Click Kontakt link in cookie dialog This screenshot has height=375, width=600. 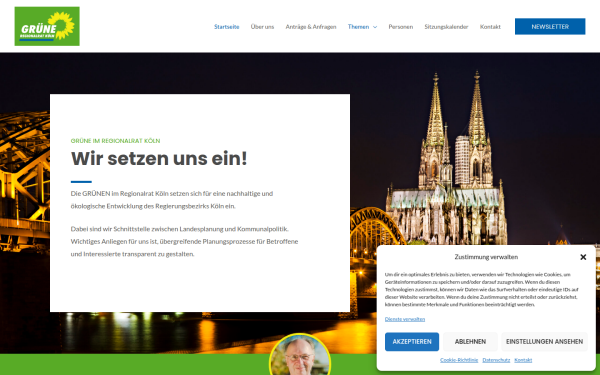[x=523, y=360]
